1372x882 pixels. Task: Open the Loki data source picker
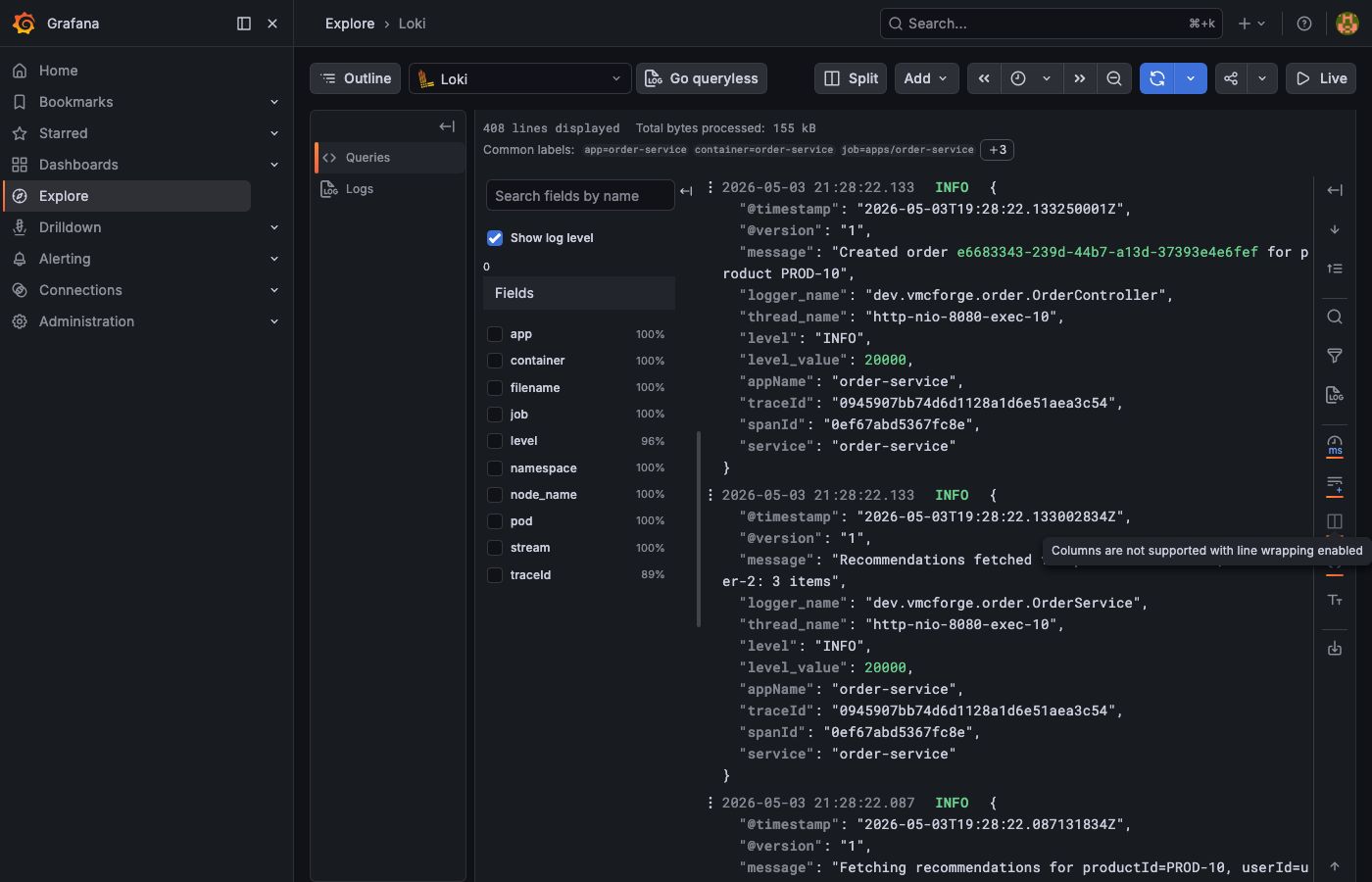[x=519, y=78]
